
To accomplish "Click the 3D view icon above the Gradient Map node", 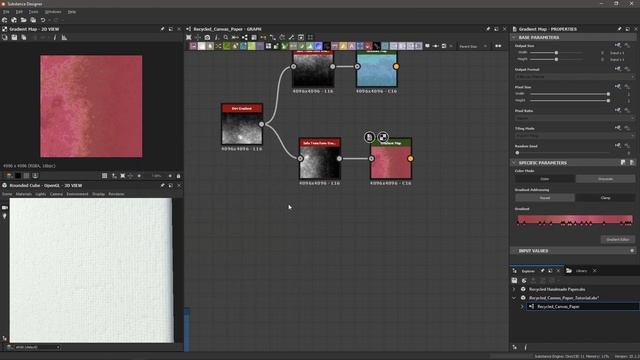I will (383, 137).
